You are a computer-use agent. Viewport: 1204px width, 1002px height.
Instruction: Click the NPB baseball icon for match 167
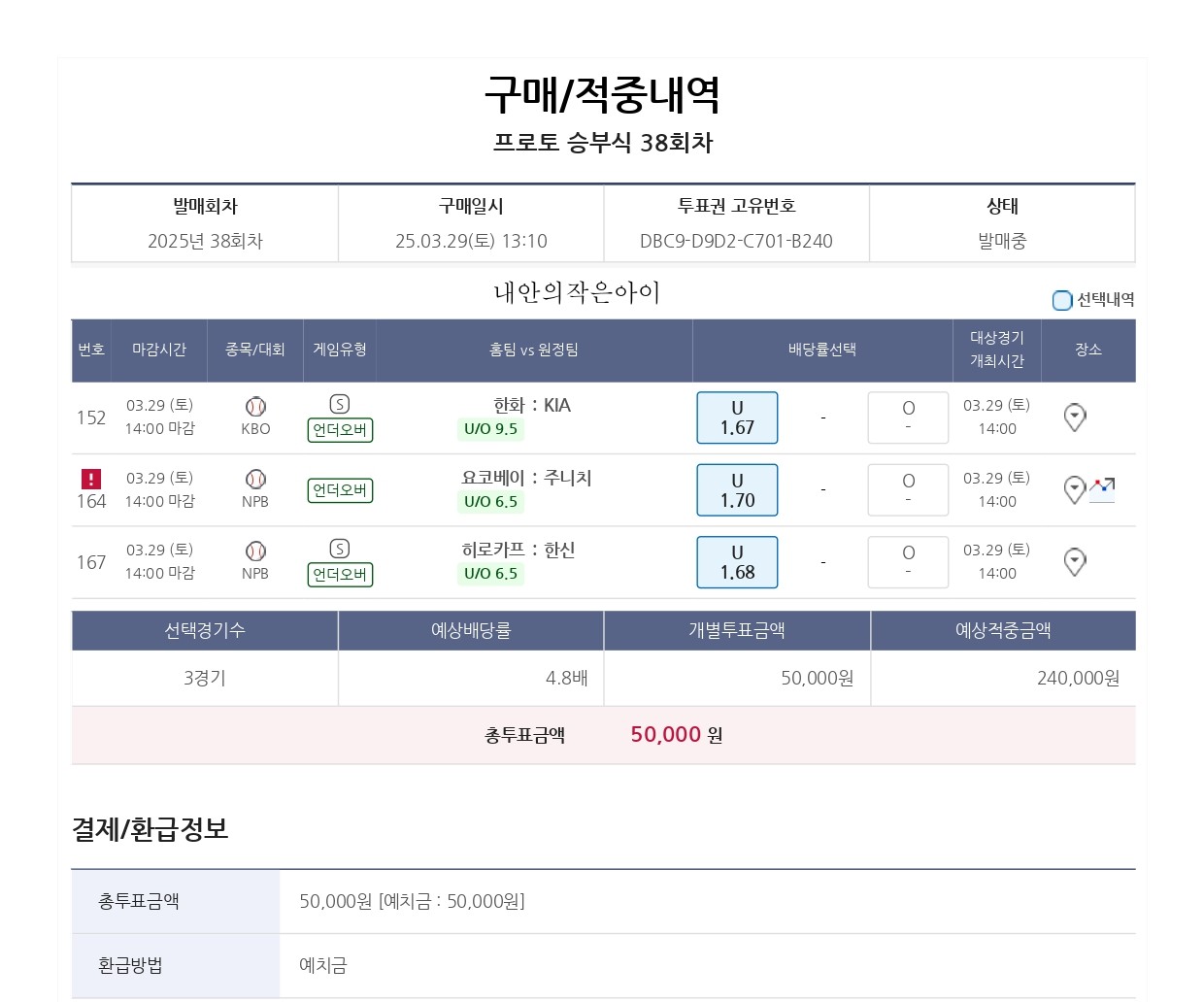pyautogui.click(x=255, y=551)
